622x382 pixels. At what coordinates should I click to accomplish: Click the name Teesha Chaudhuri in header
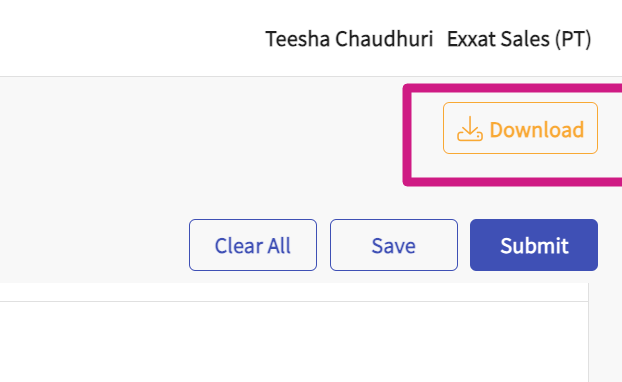click(349, 39)
